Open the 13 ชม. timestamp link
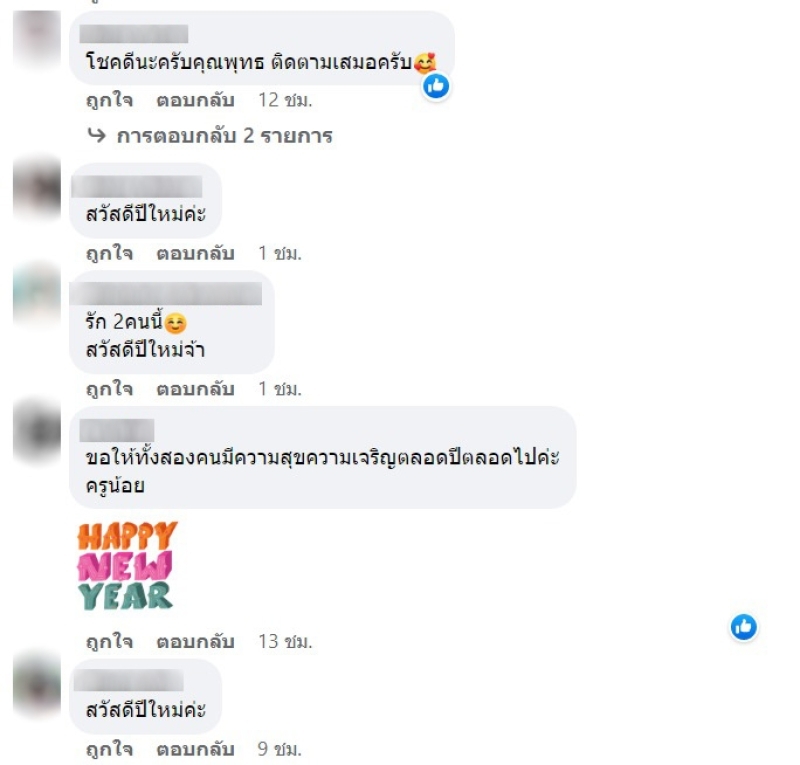 click(x=285, y=641)
